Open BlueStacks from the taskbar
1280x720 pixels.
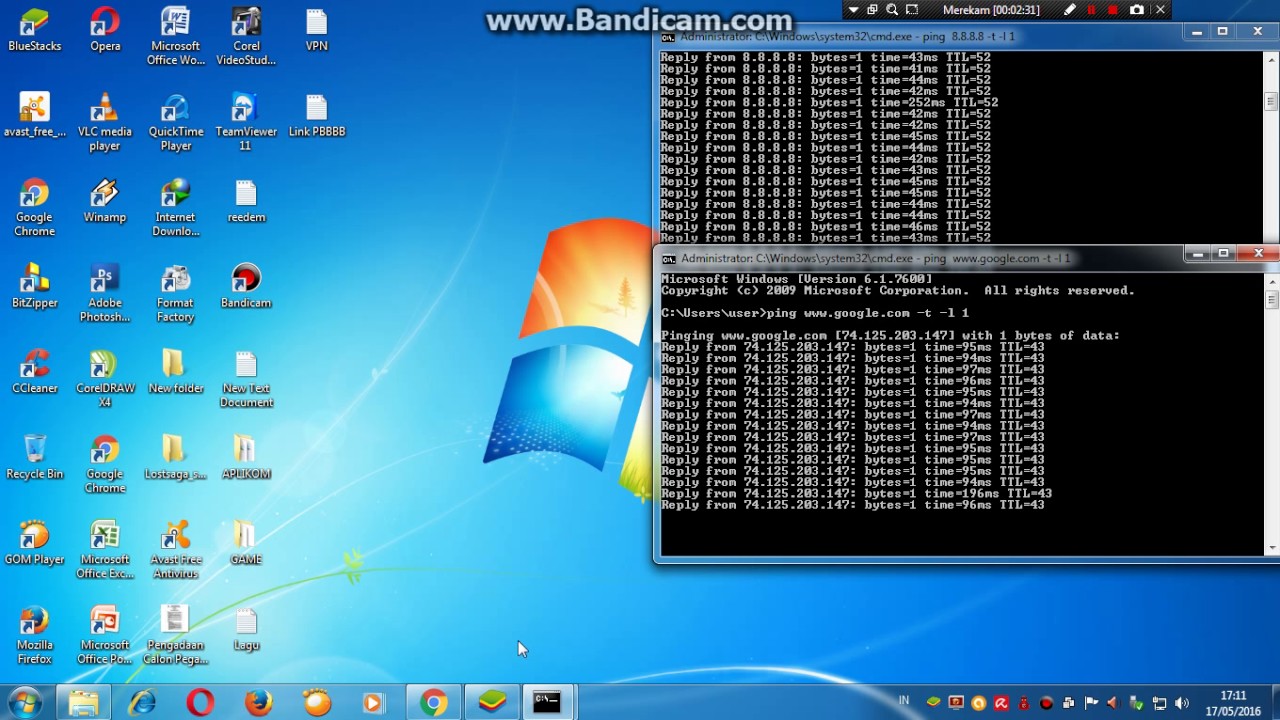point(491,703)
